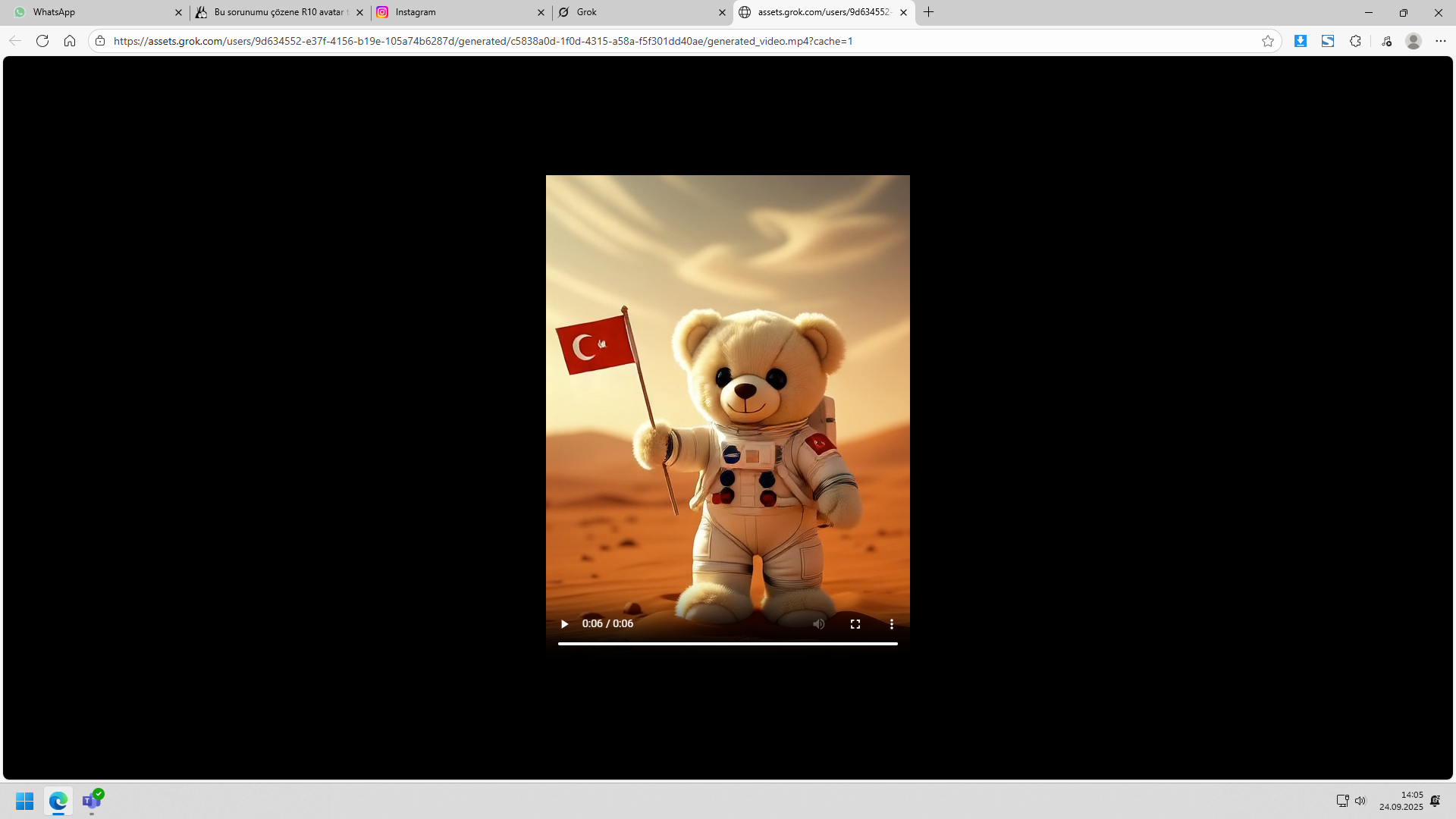The image size is (1456, 819).
Task: Add this page to favorites
Action: (x=1268, y=41)
